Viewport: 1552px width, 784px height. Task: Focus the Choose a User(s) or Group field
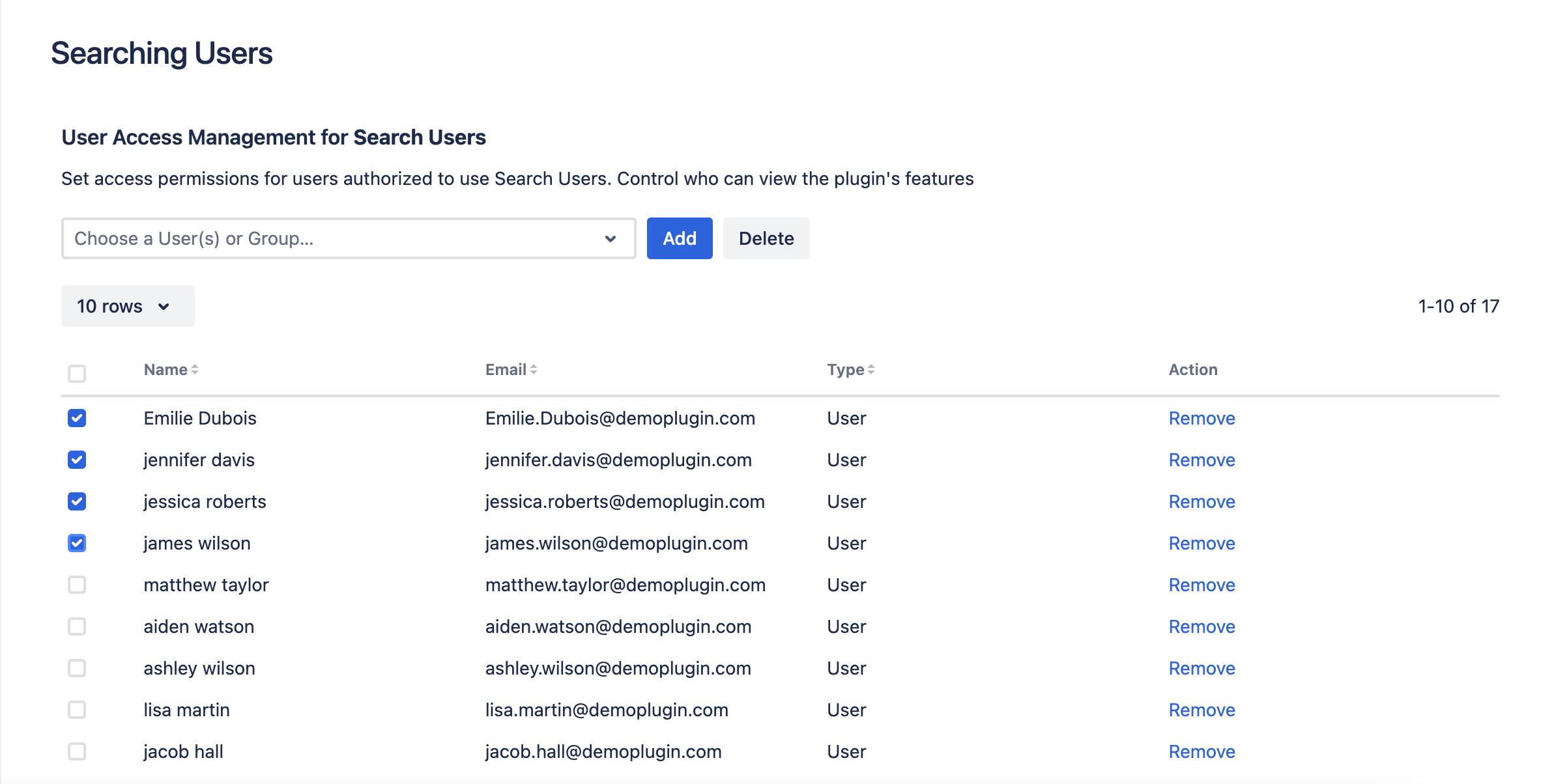click(326, 238)
